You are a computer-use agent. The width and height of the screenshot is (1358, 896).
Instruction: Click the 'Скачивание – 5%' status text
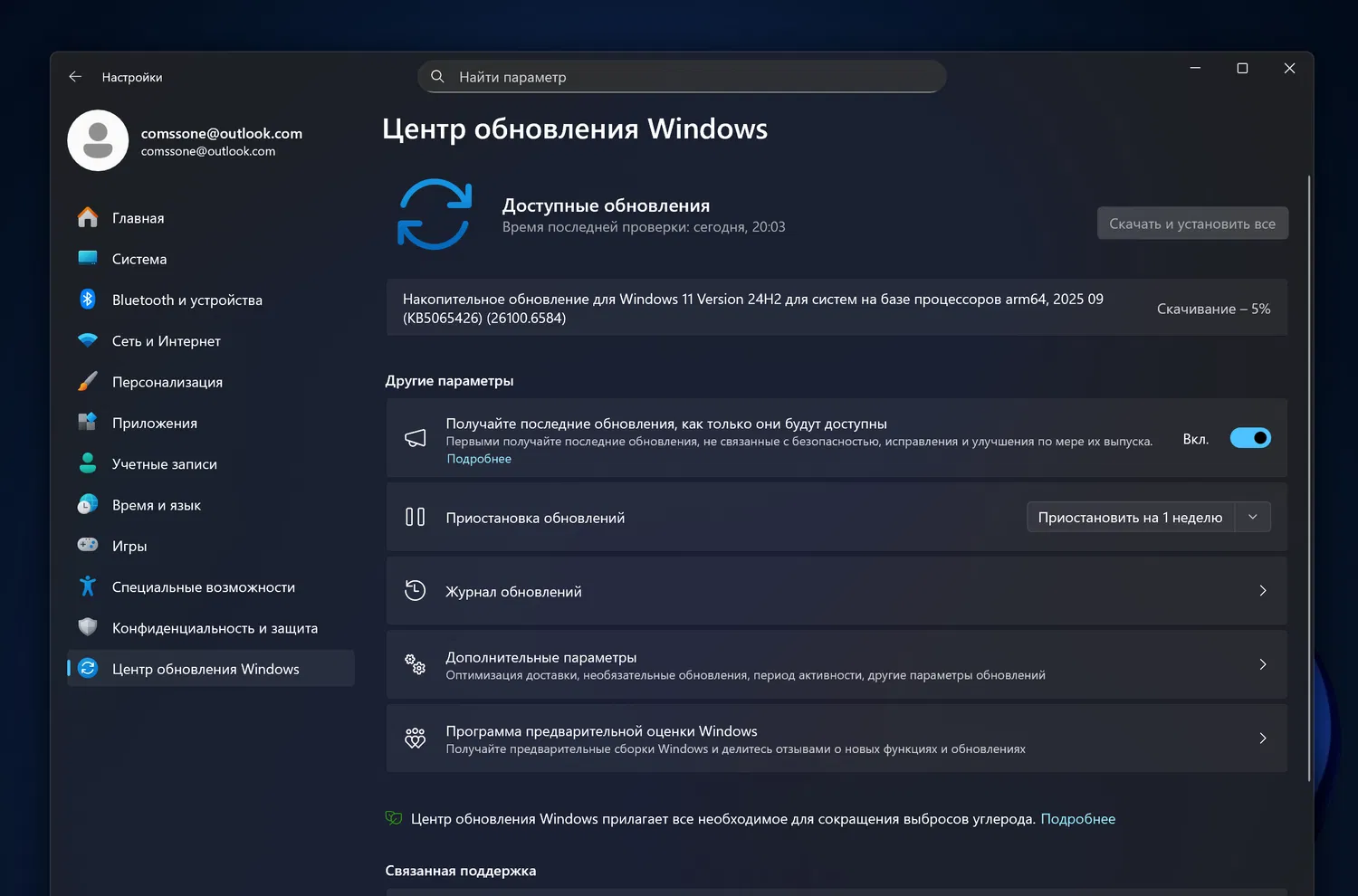click(1213, 309)
